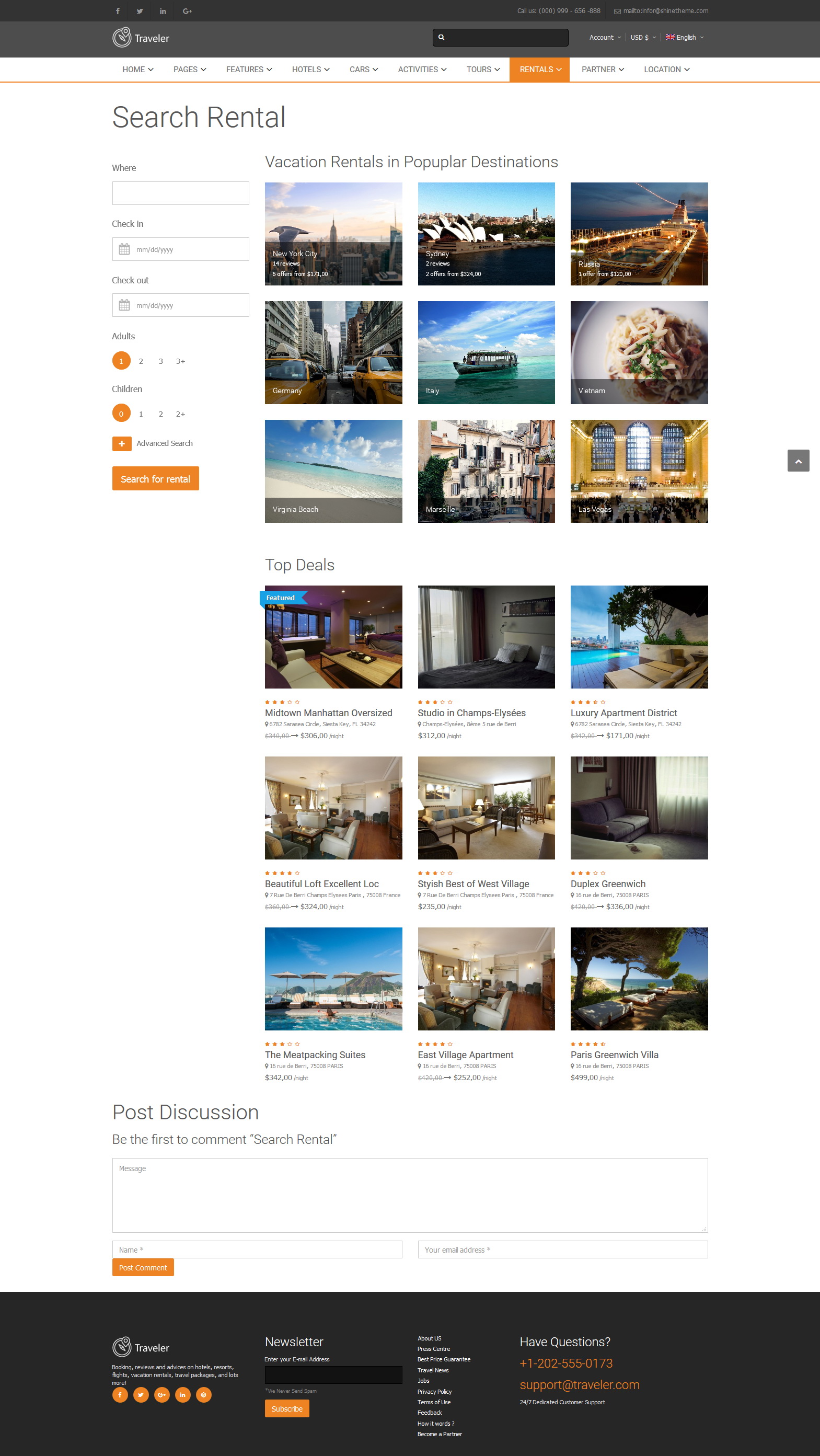Click the Where input field
Viewport: 820px width, 1456px height.
coord(180,193)
